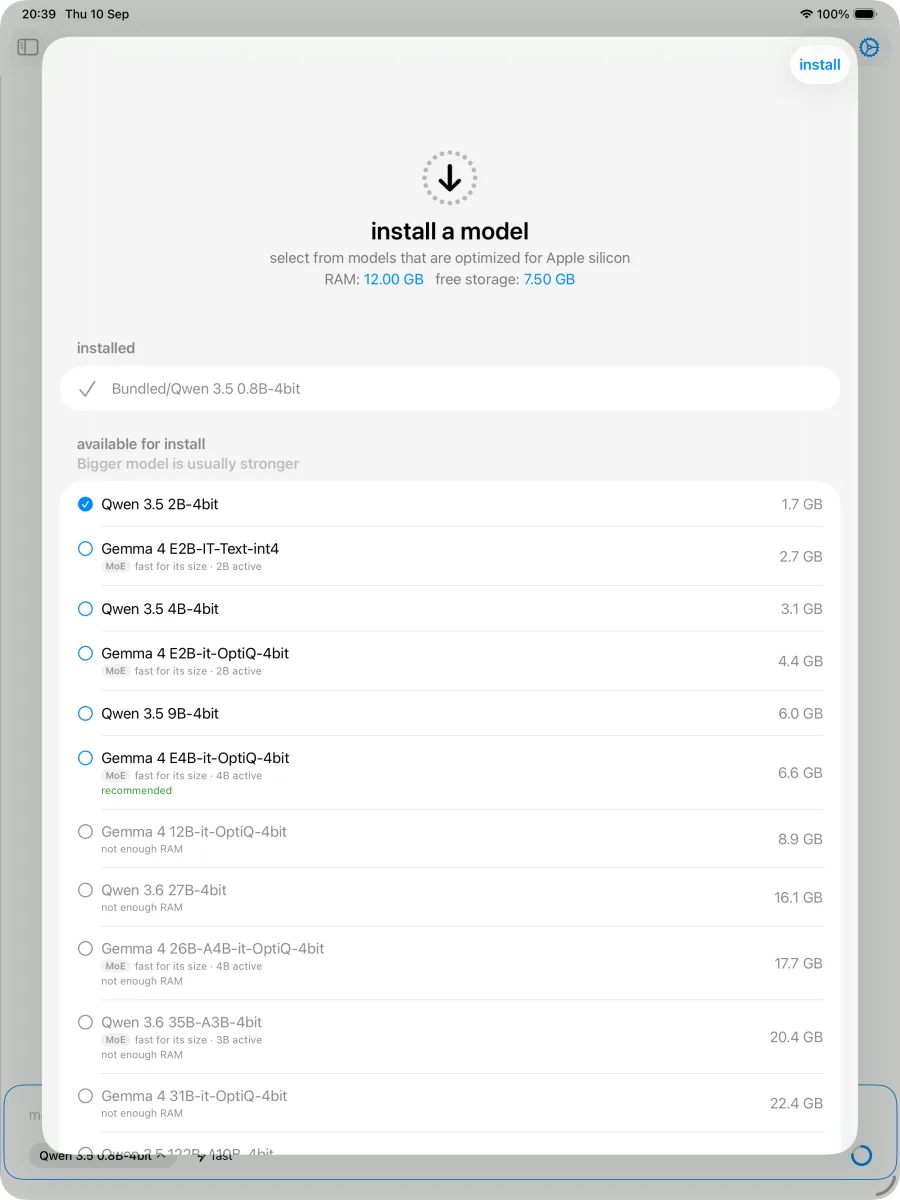This screenshot has width=900, height=1200.
Task: Click the 'available for install' section label
Action: click(x=141, y=444)
